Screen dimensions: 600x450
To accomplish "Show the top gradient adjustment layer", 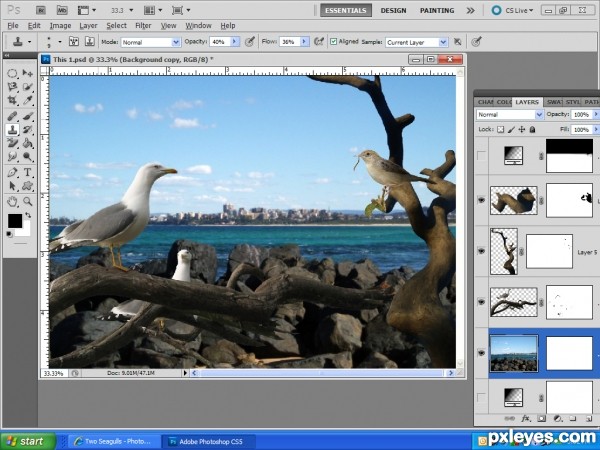I will [x=481, y=156].
